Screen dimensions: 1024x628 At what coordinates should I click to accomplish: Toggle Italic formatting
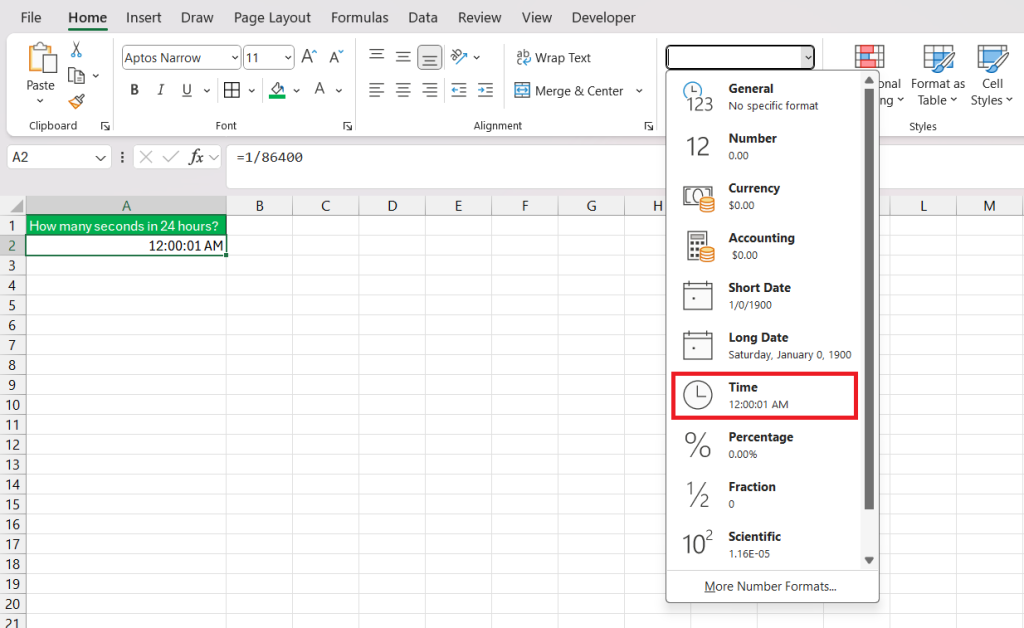point(161,91)
